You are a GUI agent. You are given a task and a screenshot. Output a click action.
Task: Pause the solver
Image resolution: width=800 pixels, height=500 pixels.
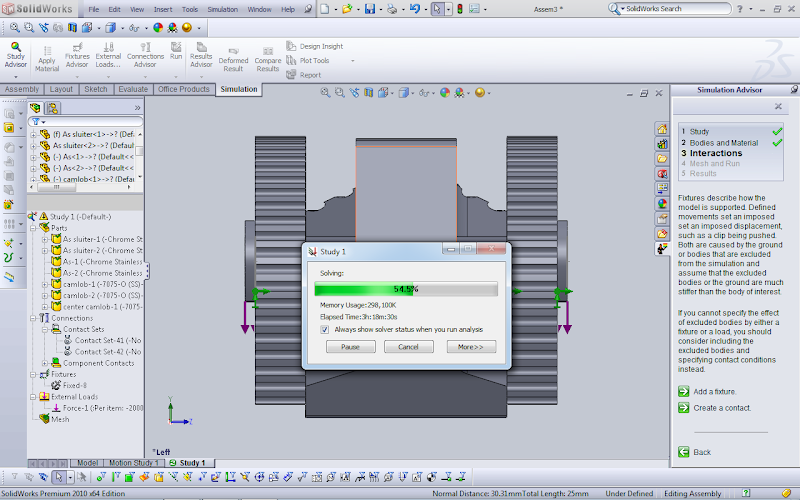(x=350, y=347)
